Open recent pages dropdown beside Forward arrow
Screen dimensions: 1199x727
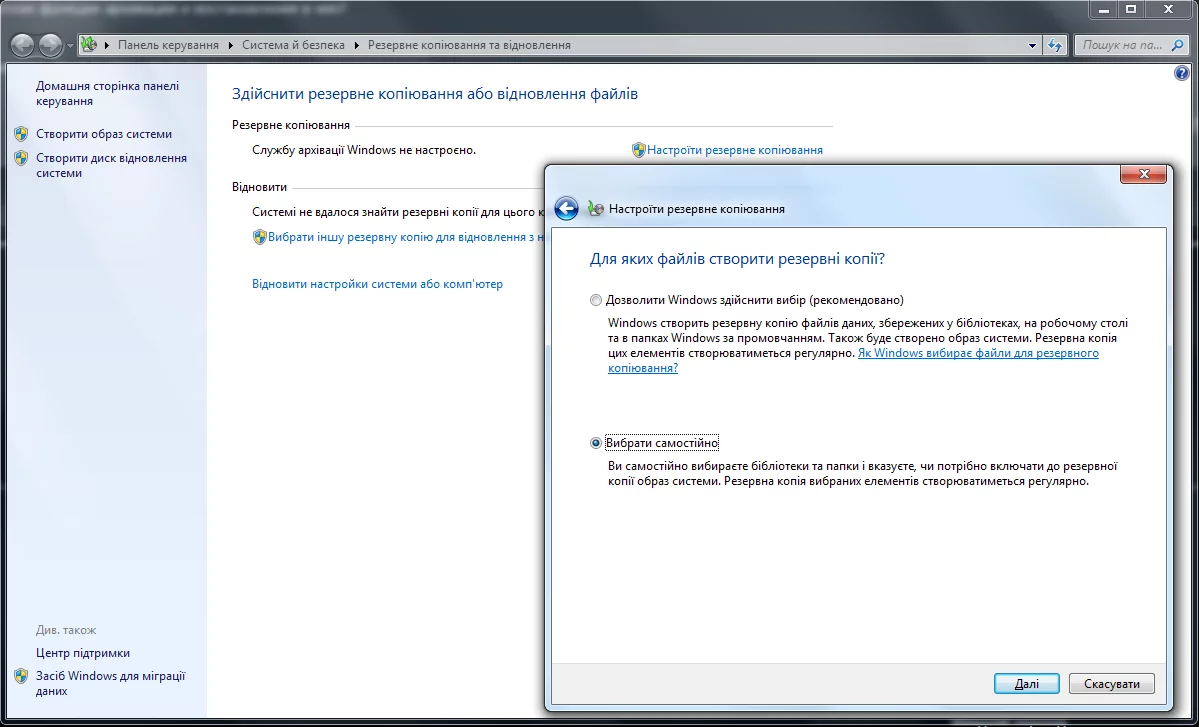[x=70, y=46]
